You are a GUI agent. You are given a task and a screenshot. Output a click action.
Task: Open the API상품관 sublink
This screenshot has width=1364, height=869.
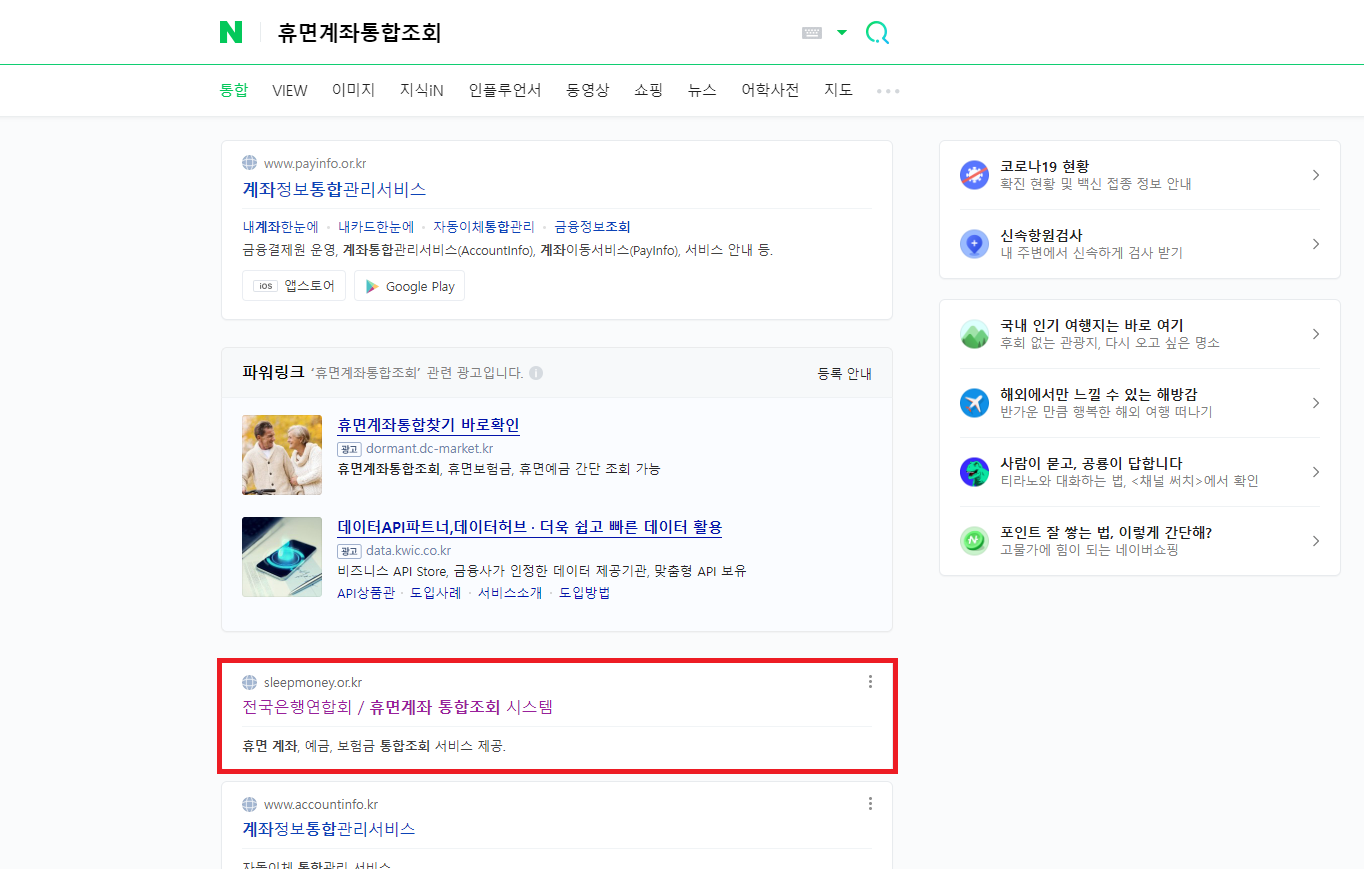click(366, 592)
